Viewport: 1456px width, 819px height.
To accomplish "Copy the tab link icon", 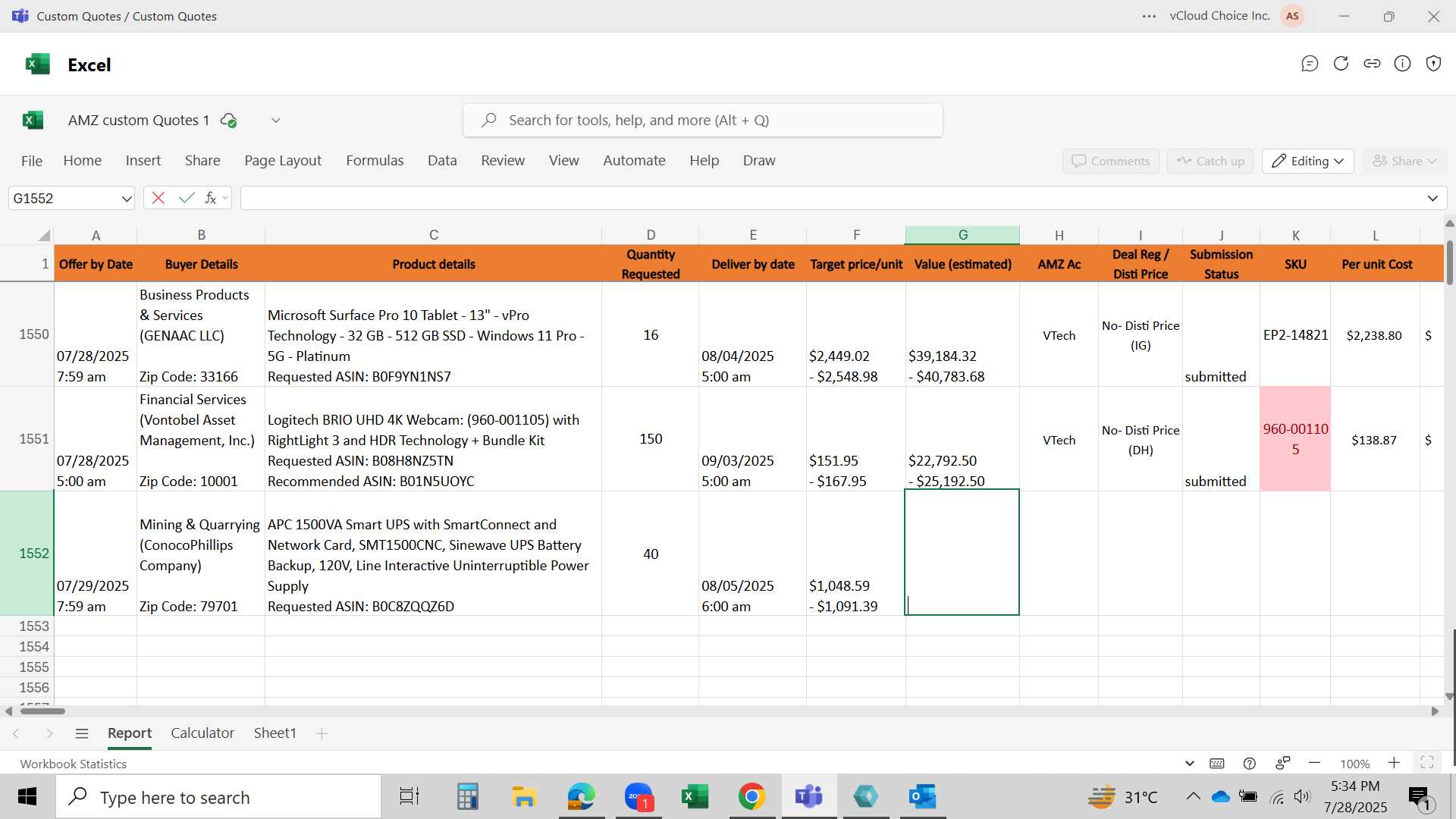I will tap(1372, 64).
